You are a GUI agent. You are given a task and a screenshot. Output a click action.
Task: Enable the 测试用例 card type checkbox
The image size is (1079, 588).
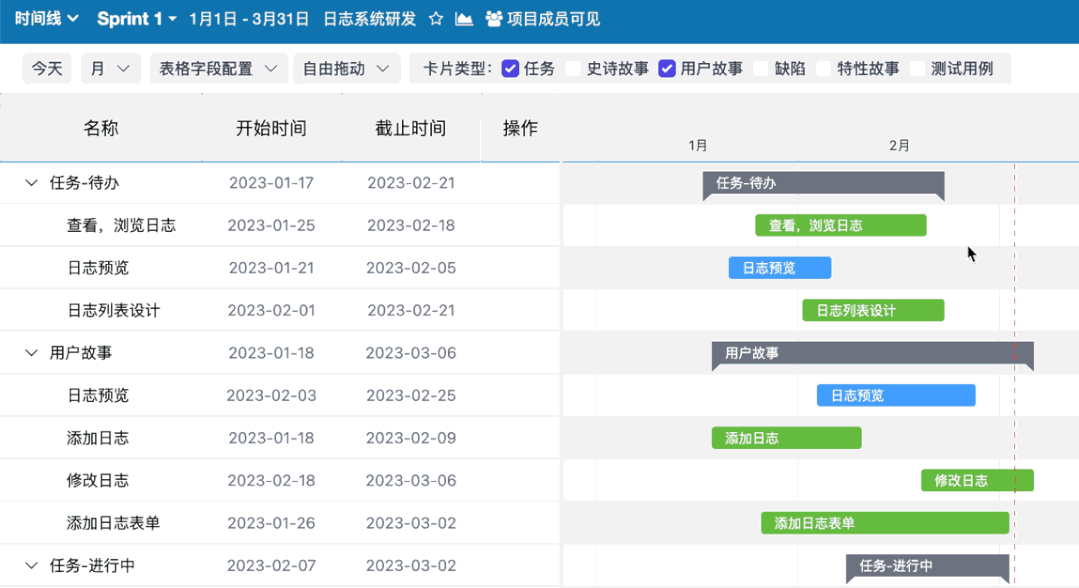(x=917, y=68)
